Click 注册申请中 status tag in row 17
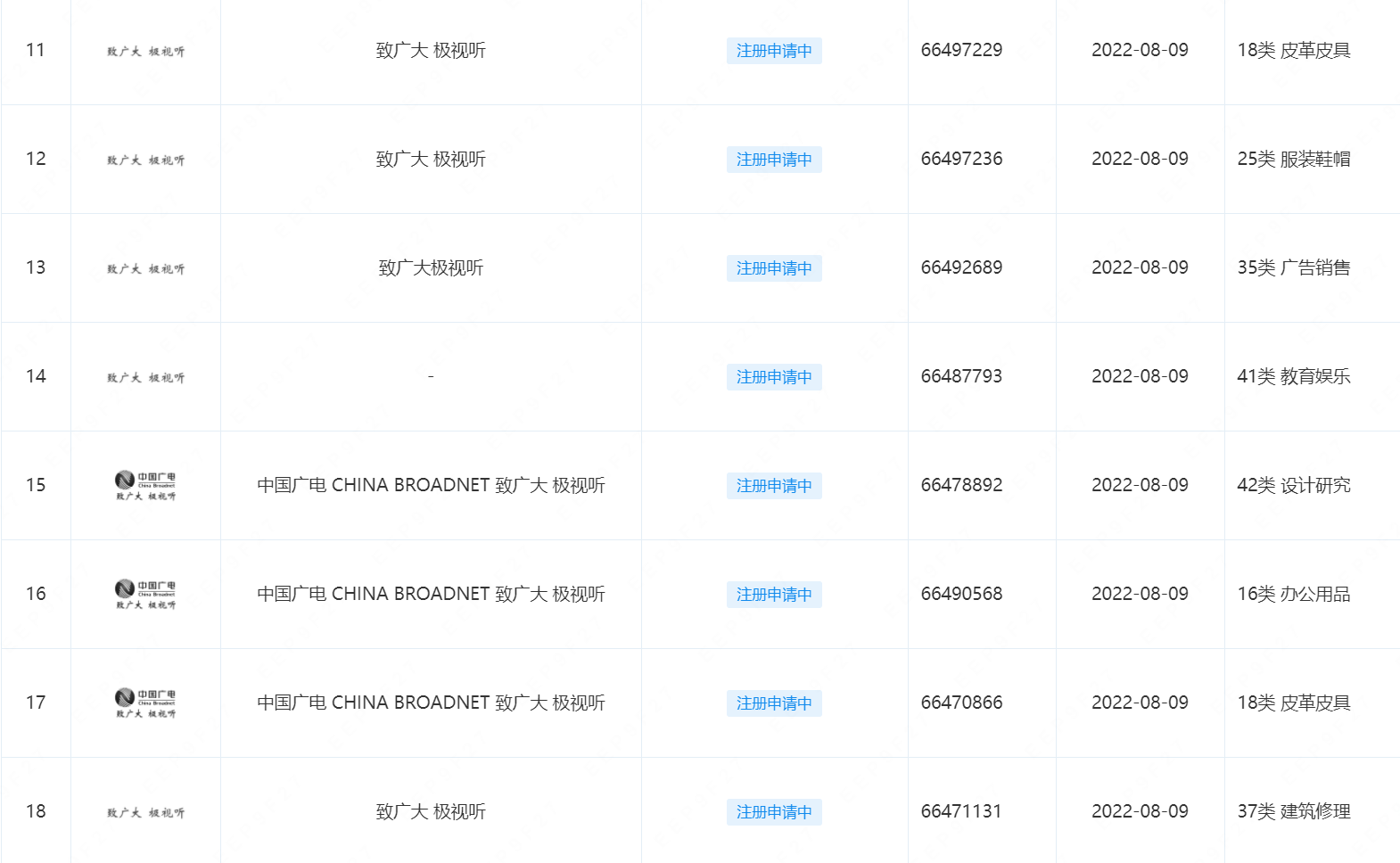The image size is (1400, 863). point(774,703)
